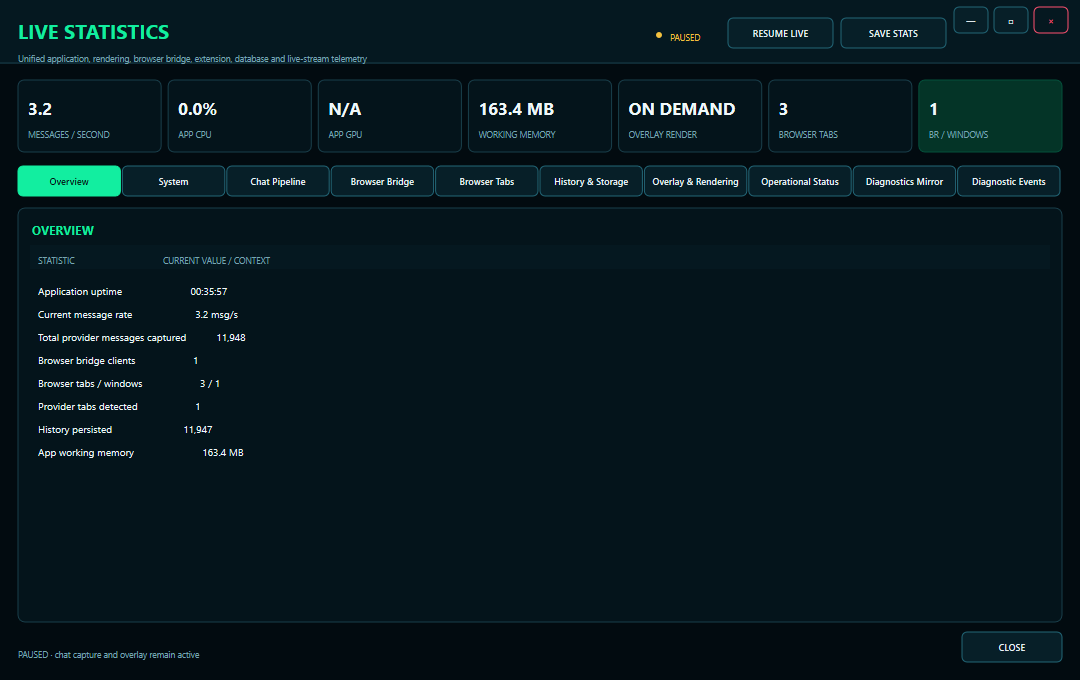Click the CURRENT VALUE / CONTEXT column header
The width and height of the screenshot is (1080, 680).
pos(216,260)
